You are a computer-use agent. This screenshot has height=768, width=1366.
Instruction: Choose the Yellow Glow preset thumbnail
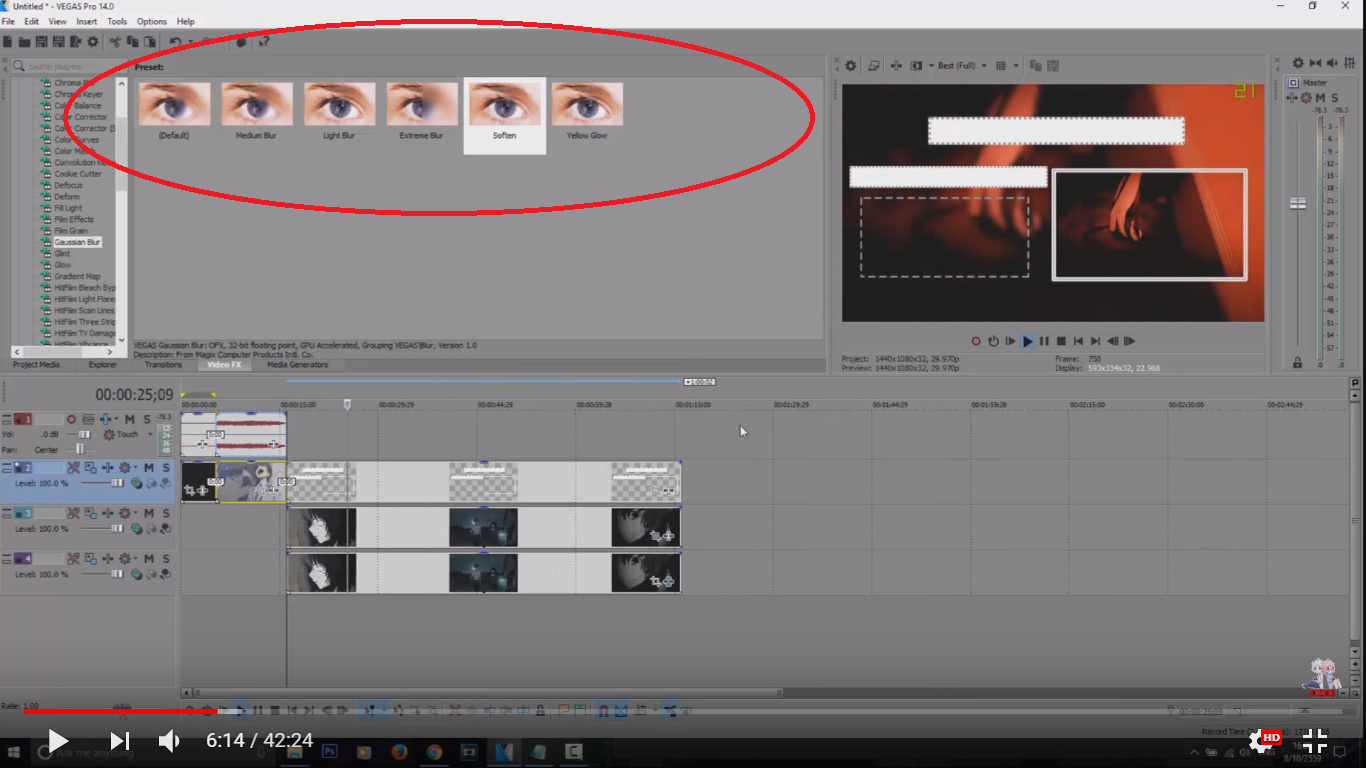587,104
